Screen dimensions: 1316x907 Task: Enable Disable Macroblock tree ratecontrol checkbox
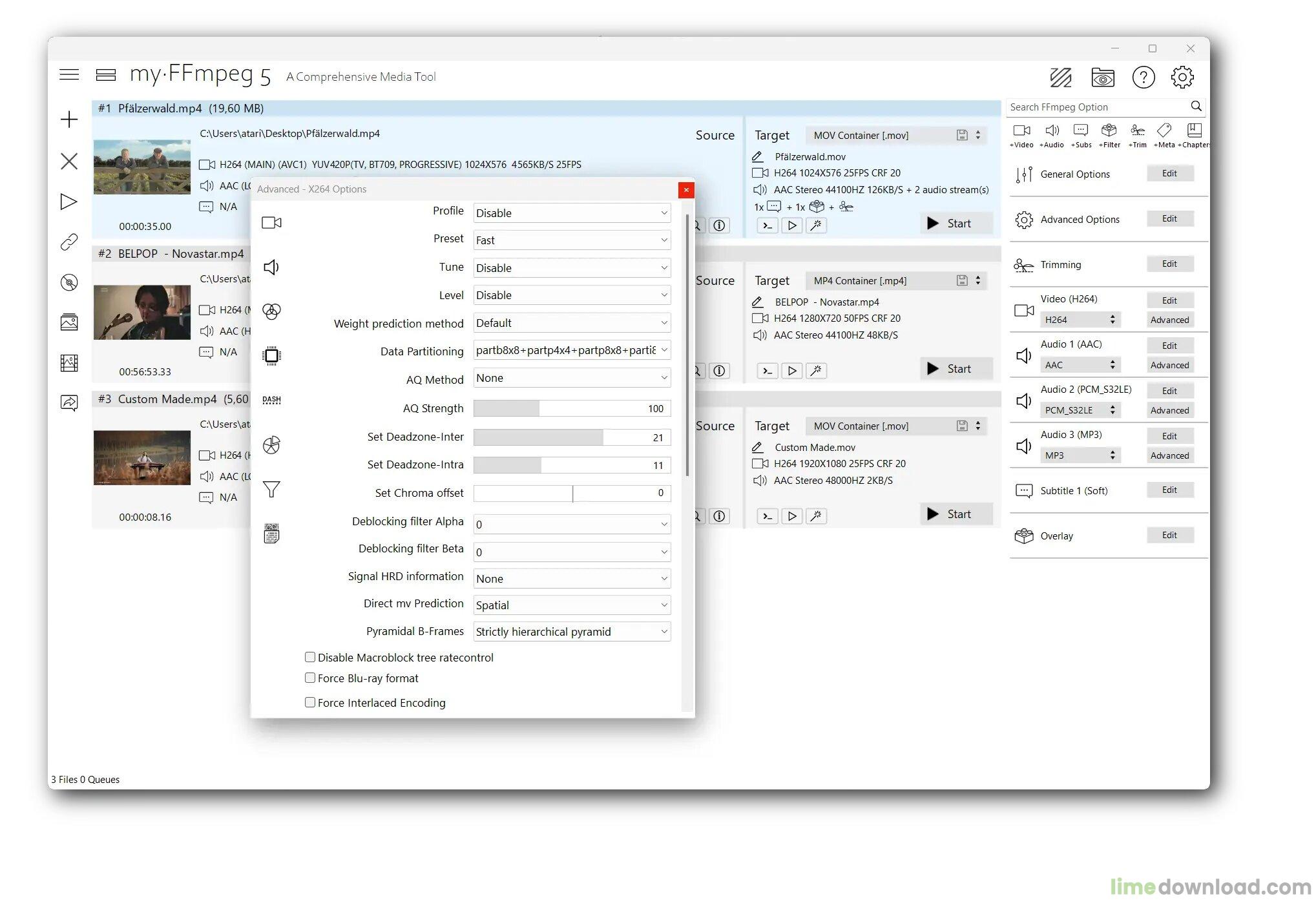pyautogui.click(x=310, y=657)
